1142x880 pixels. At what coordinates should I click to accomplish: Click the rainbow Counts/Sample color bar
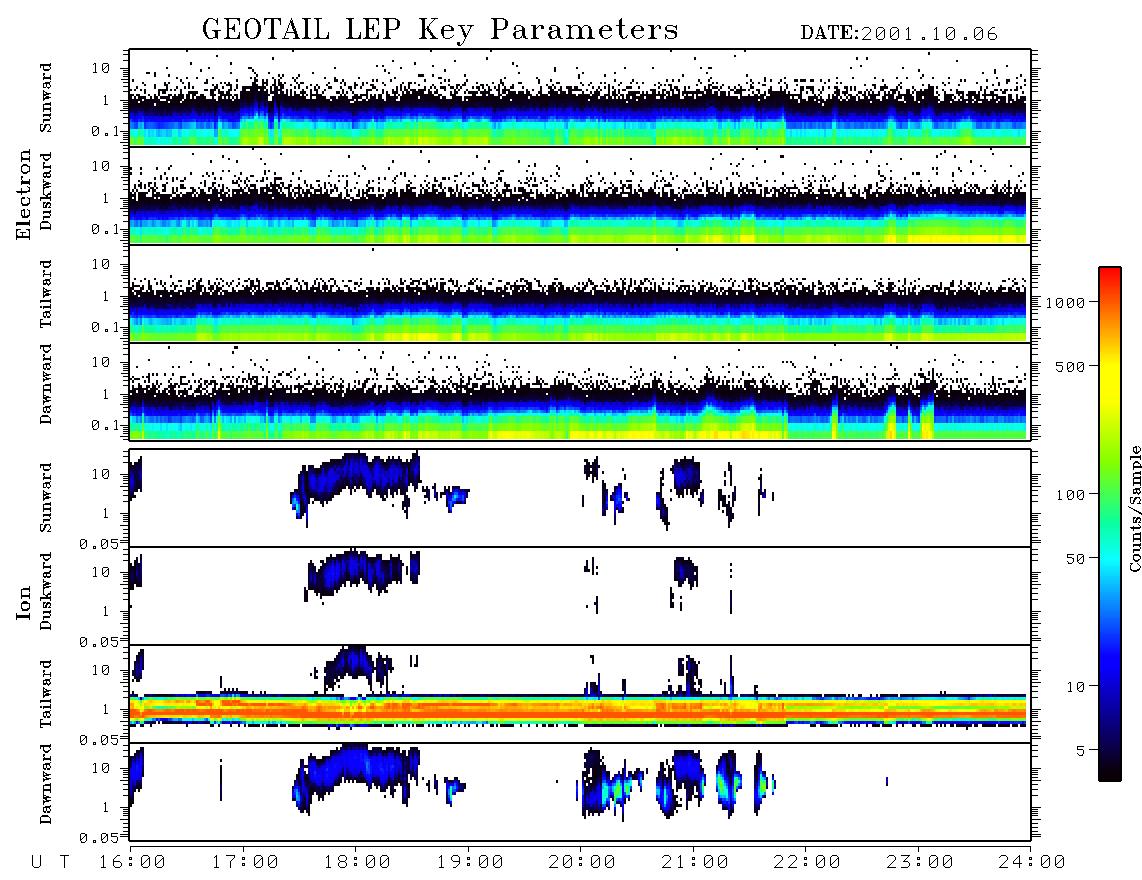tap(1110, 525)
